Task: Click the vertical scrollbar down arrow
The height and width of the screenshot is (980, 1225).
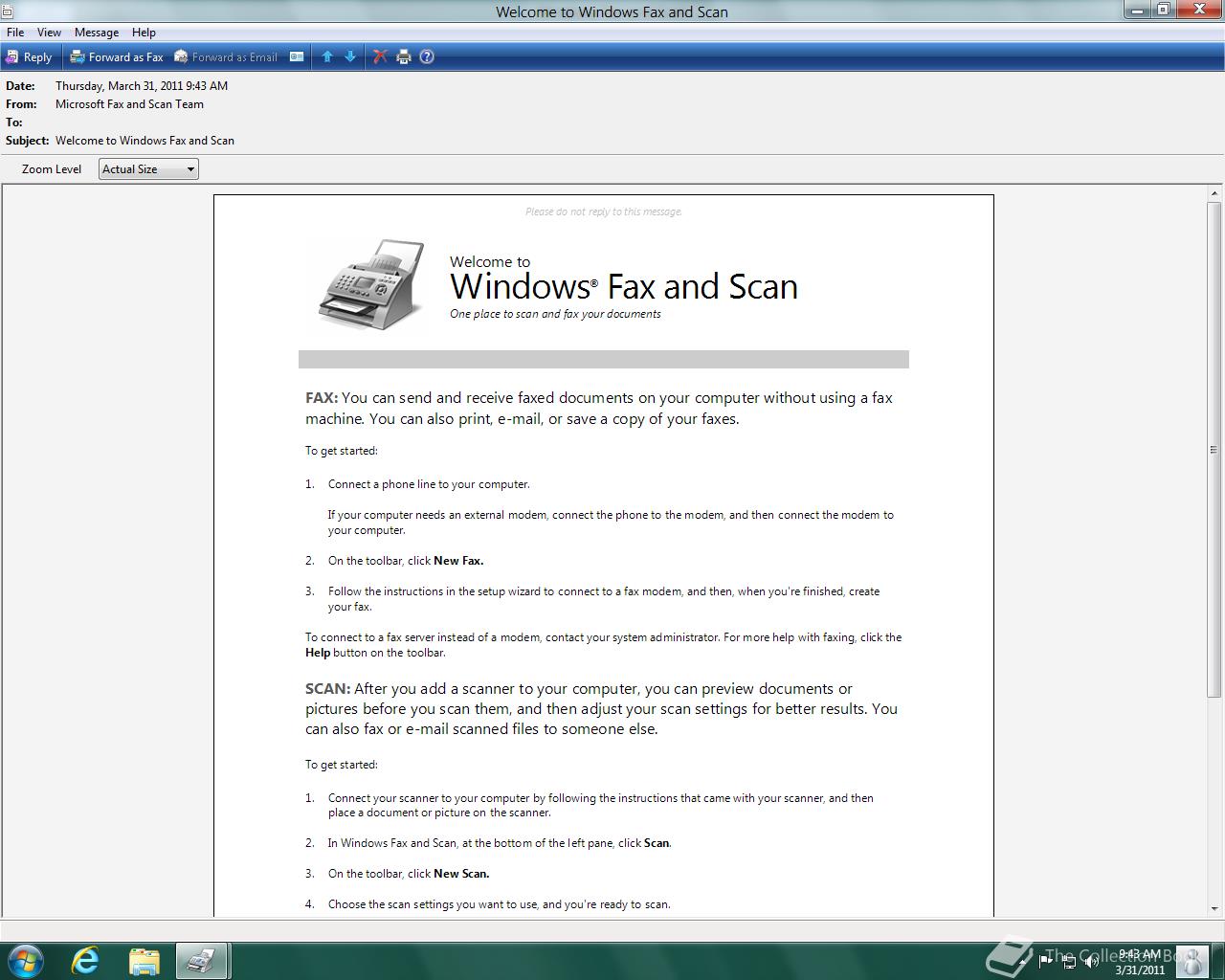Action: click(x=1214, y=908)
